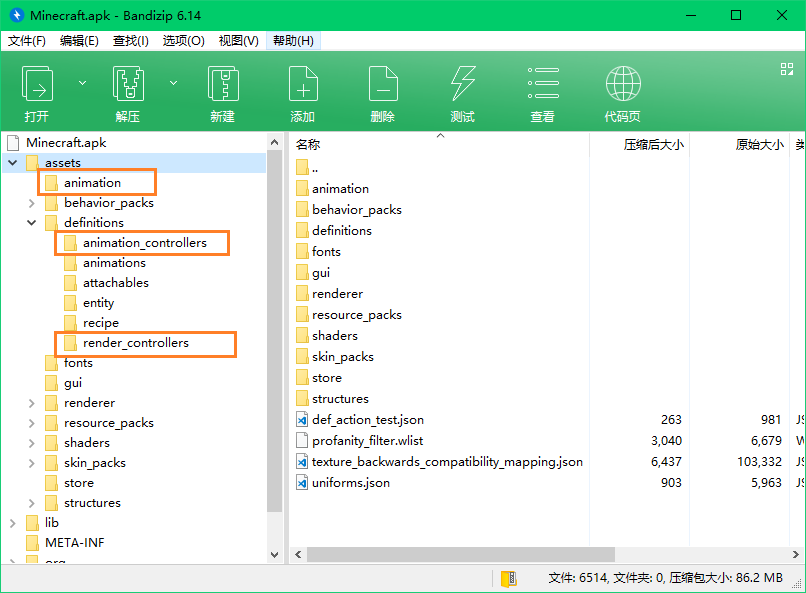This screenshot has height=593, width=806.
Task: Click the profanity_filter.wlist file icon
Action: point(302,441)
